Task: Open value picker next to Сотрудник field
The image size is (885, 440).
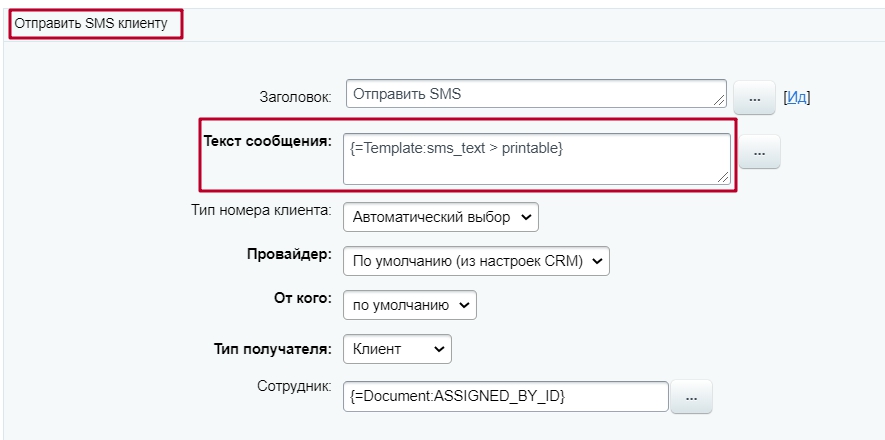Action: click(x=691, y=397)
